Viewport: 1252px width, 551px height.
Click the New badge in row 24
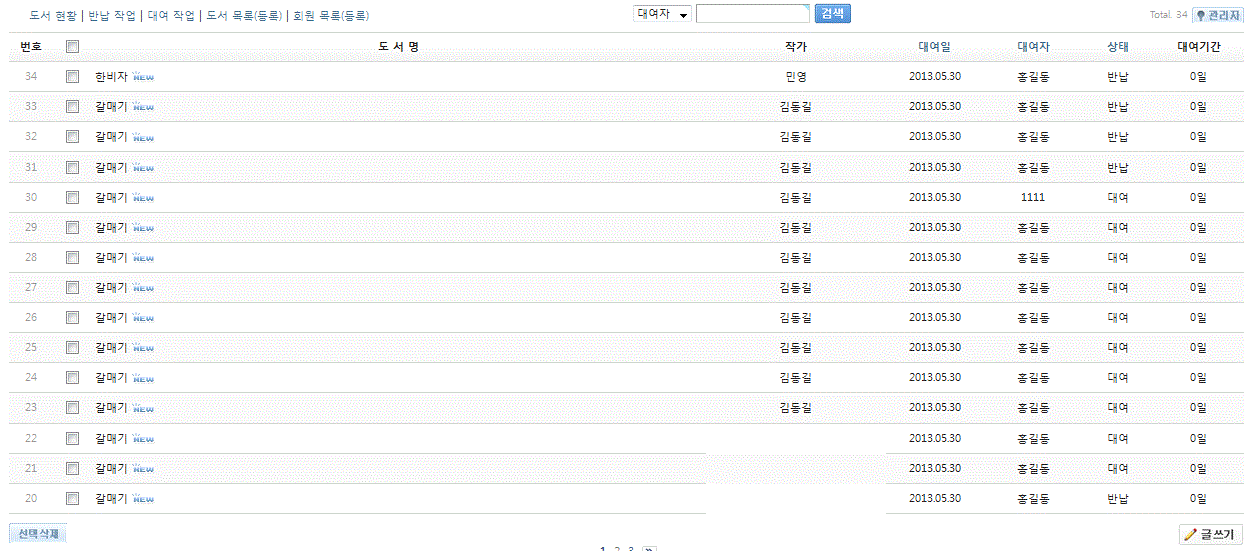[x=143, y=378]
